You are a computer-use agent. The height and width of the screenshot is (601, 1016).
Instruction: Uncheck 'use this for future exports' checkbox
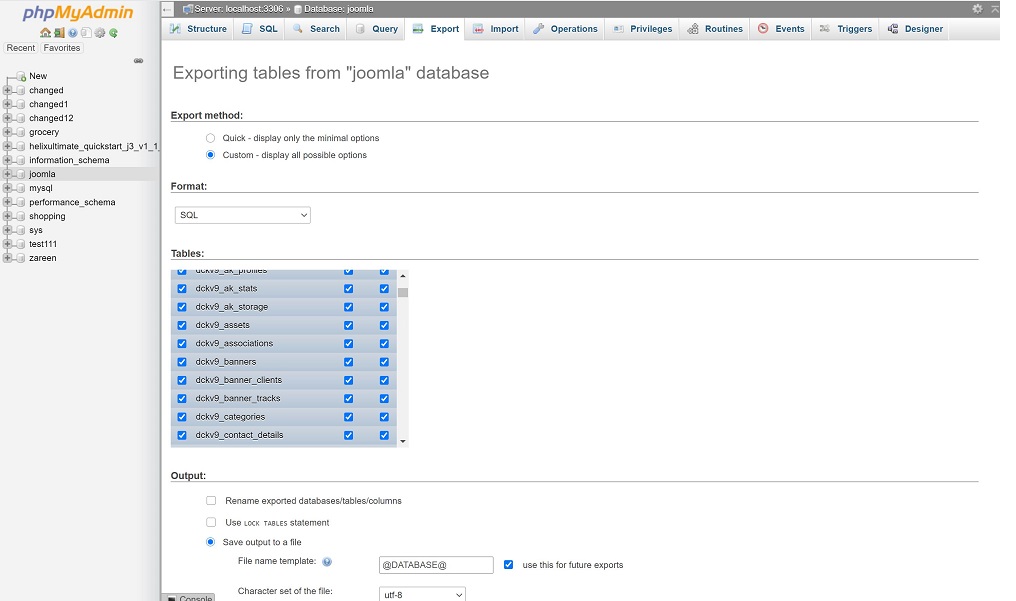click(x=509, y=565)
